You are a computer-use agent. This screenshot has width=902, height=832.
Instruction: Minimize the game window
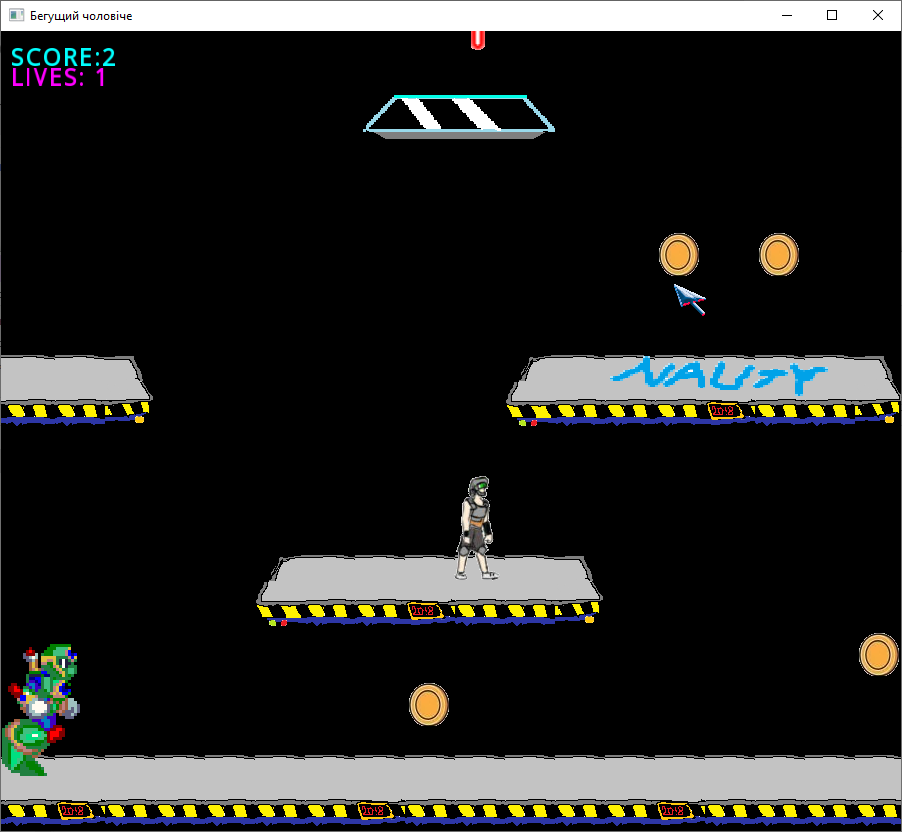point(787,16)
